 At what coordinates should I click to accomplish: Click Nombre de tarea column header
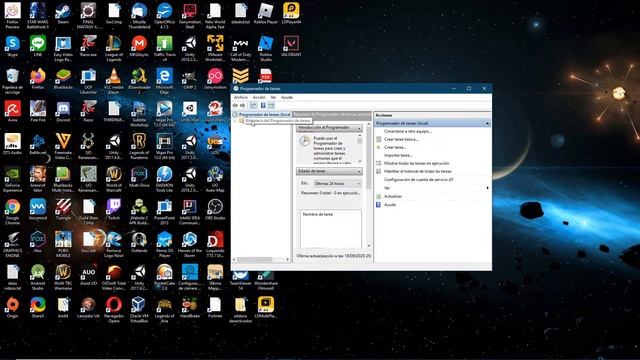[x=318, y=214]
